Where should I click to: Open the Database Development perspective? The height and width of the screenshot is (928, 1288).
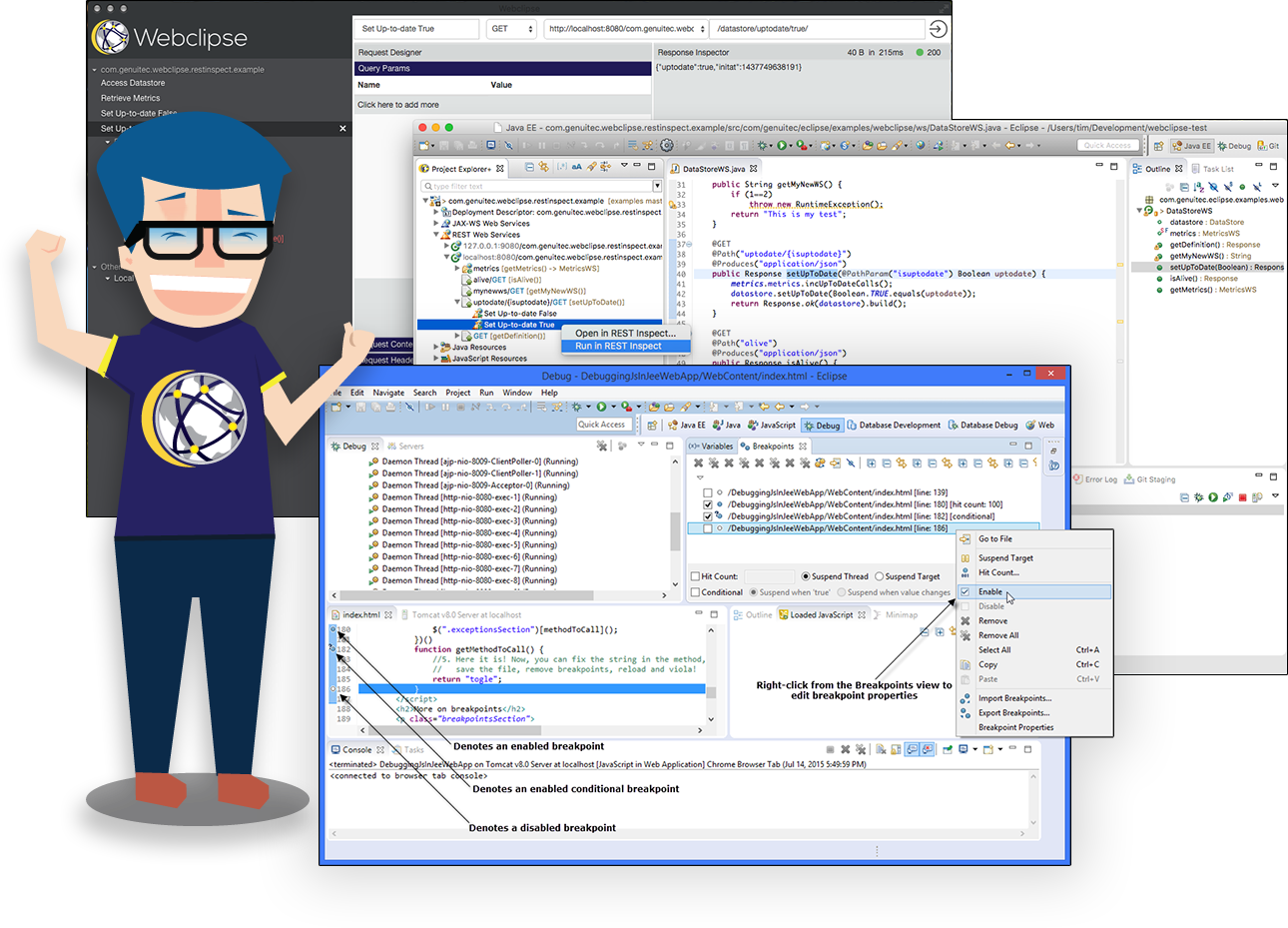click(894, 426)
